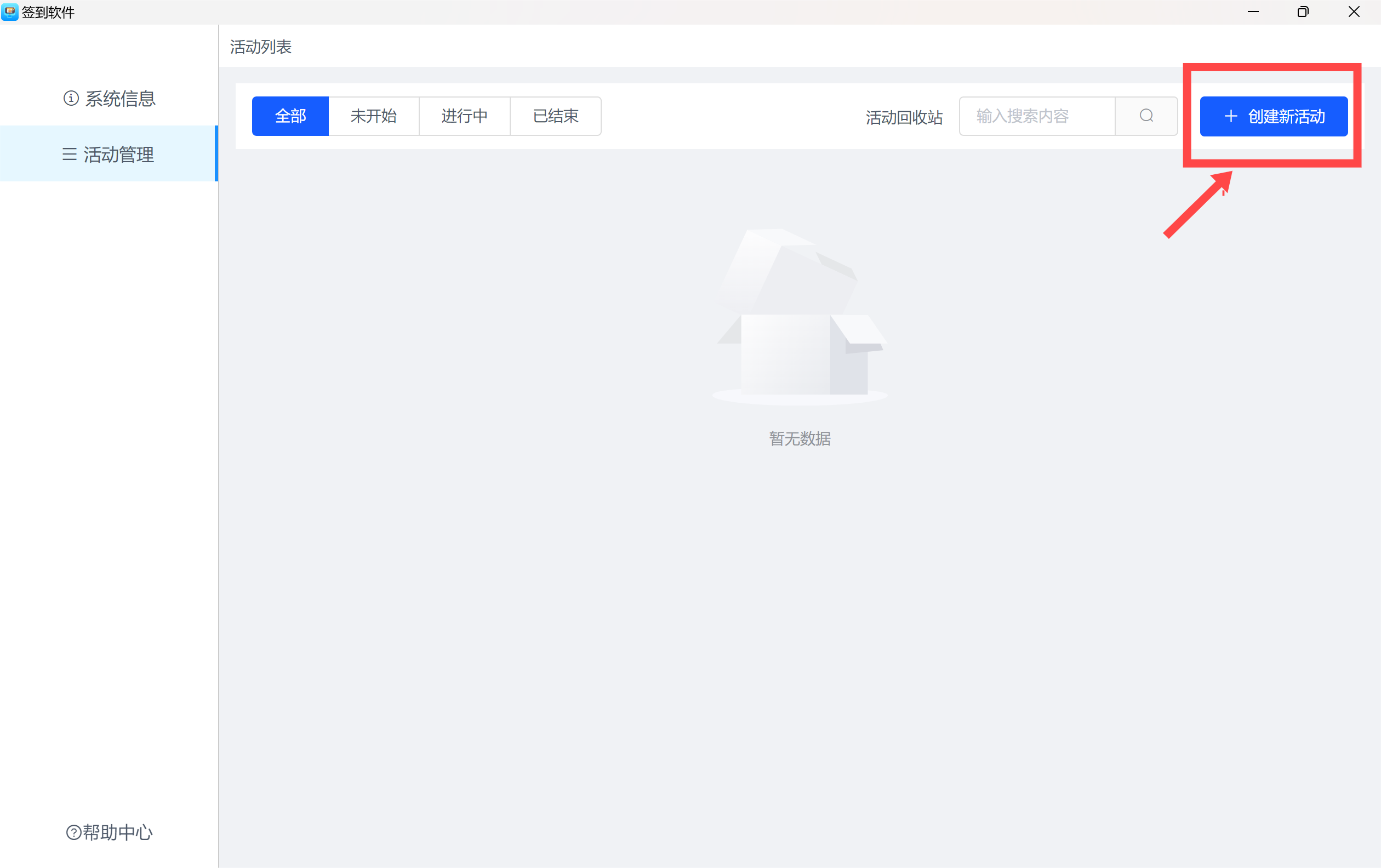Switch to the 未开始 tab
Screen dimensions: 1381x868
[373, 116]
